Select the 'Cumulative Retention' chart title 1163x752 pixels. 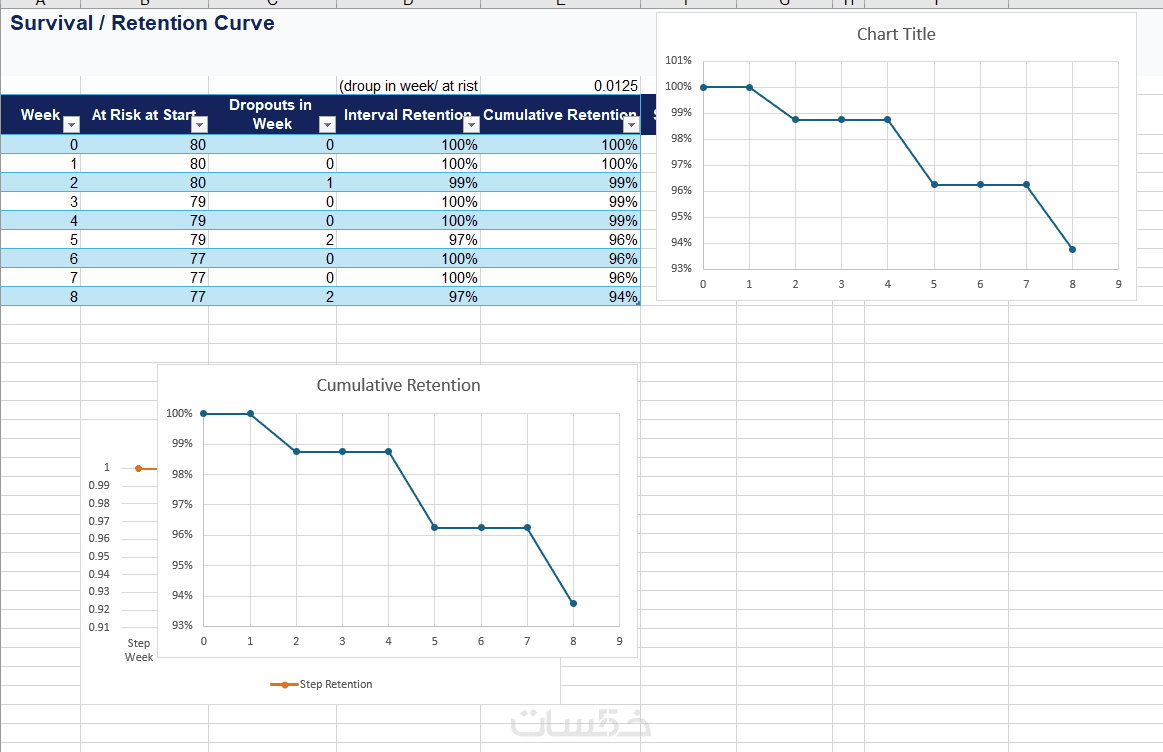[398, 385]
